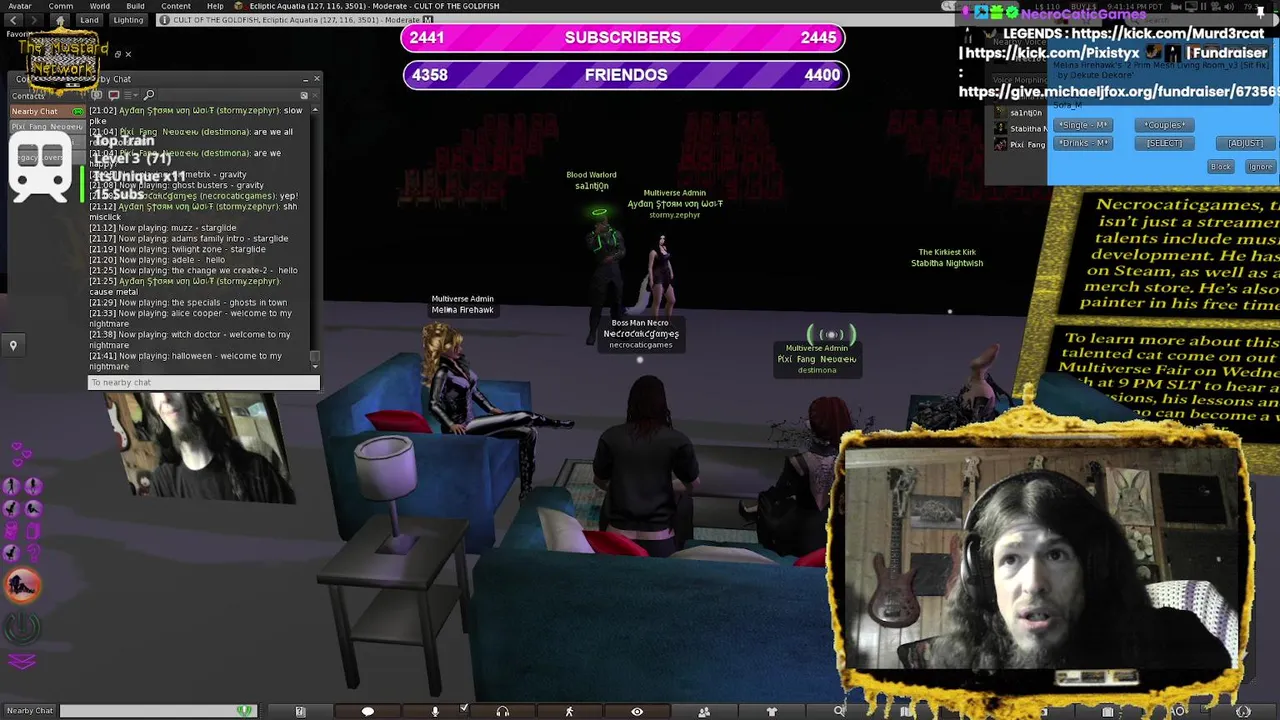This screenshot has height=720, width=1280.
Task: Click the people icon in bottom toolbar
Action: point(704,711)
